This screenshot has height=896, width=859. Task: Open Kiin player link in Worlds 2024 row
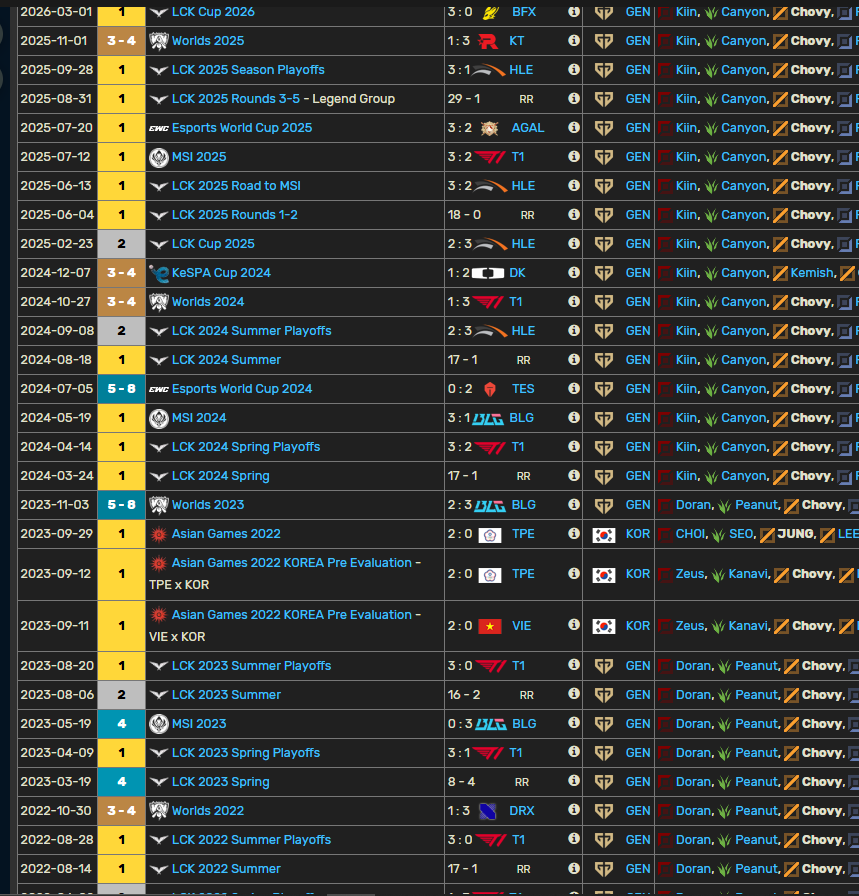(686, 302)
